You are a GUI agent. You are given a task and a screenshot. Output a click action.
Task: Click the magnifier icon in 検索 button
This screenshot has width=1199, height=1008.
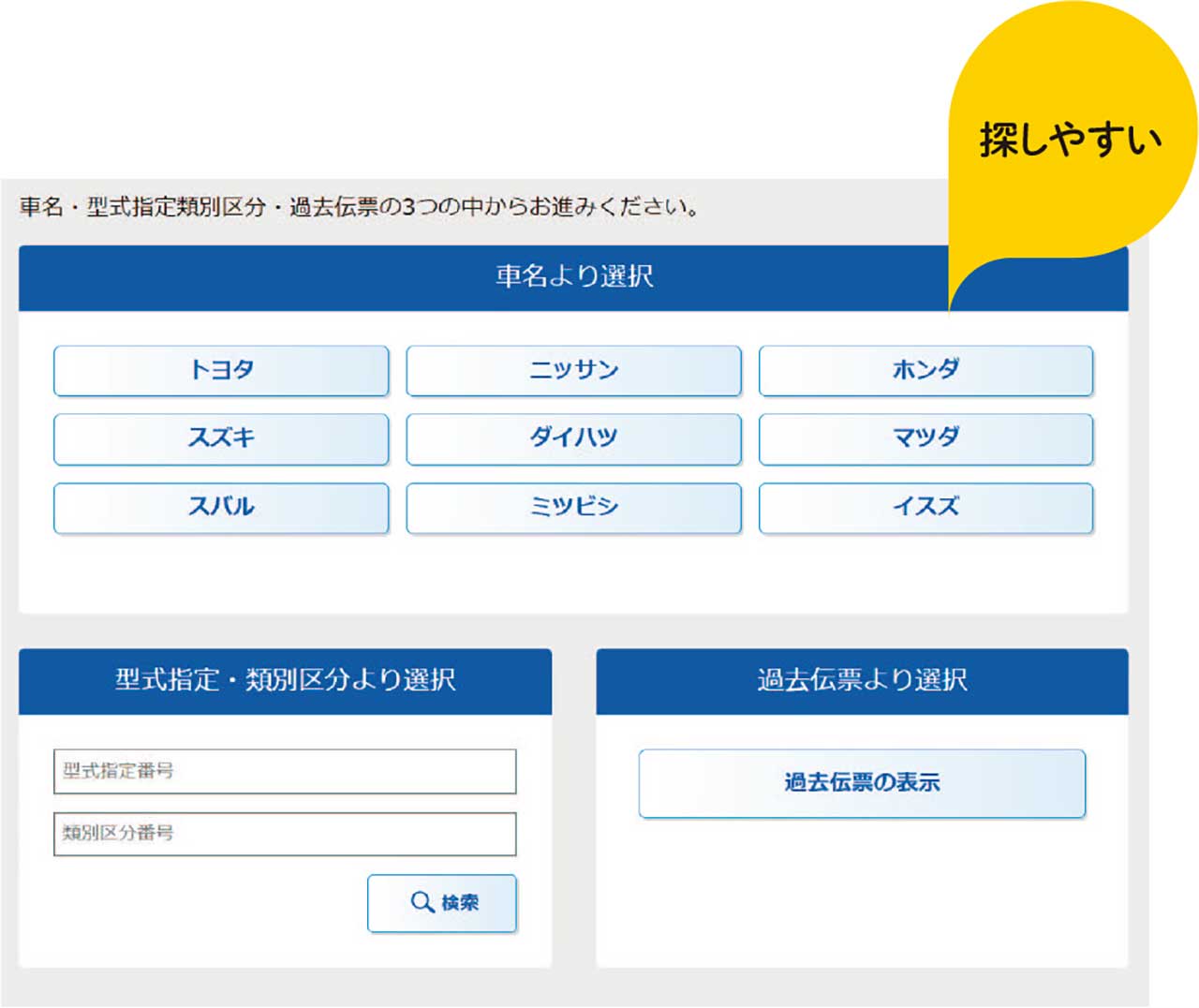pos(422,902)
